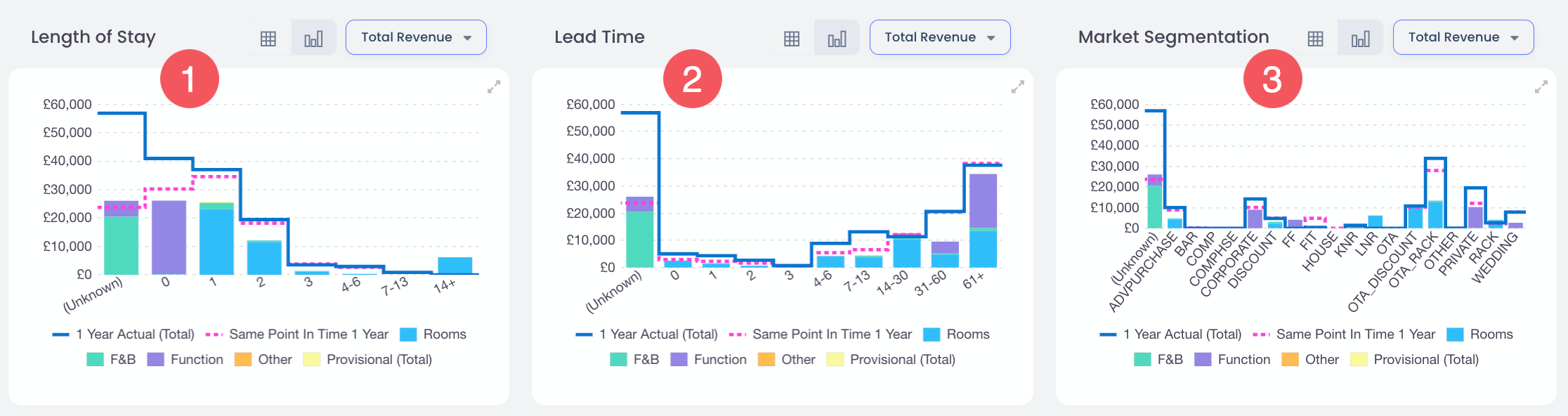Expand the Lead Time chart fullscreen
1568x416 pixels.
(x=1017, y=87)
